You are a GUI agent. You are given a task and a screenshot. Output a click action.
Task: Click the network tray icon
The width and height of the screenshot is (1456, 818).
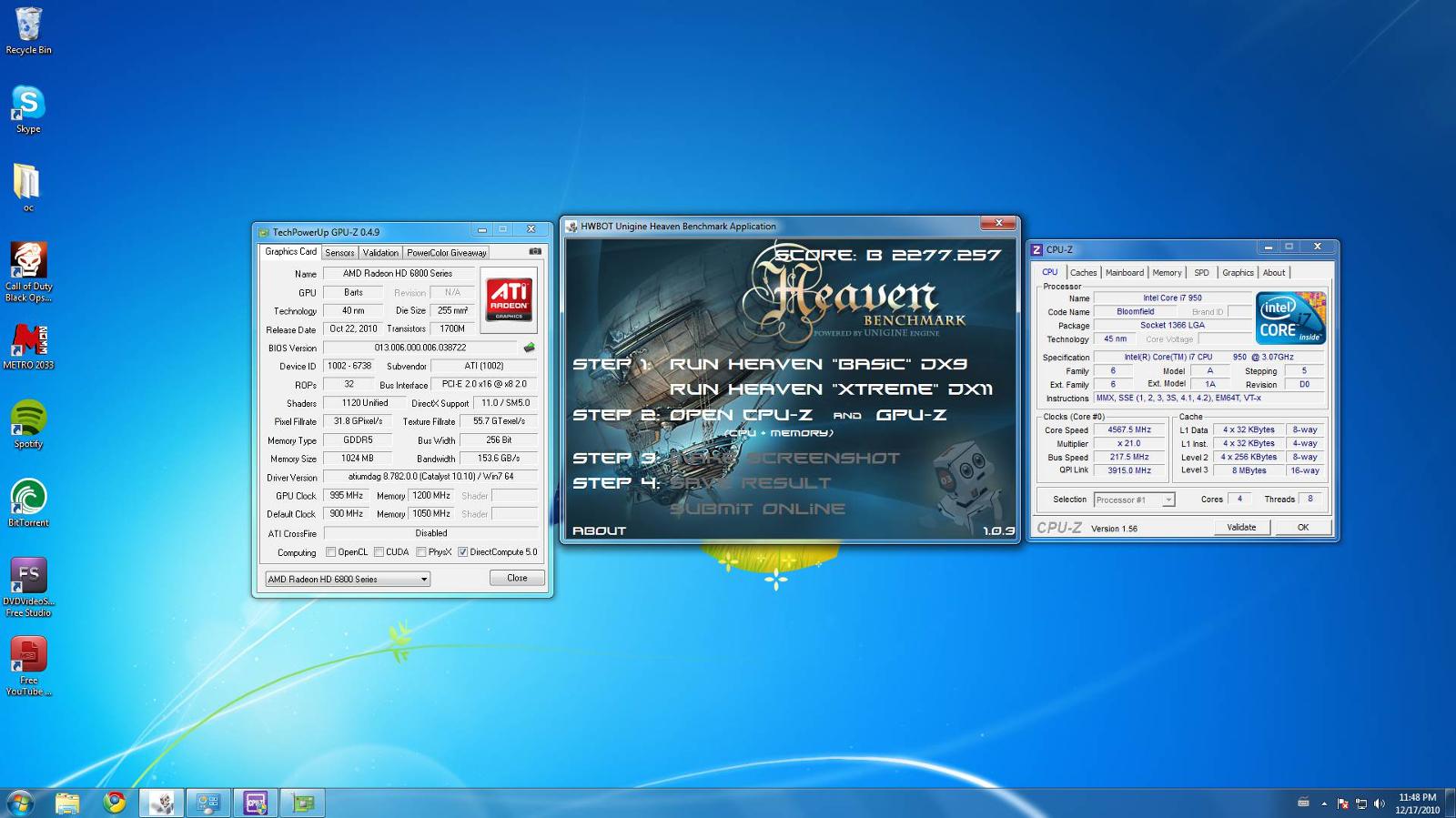pos(1361,803)
